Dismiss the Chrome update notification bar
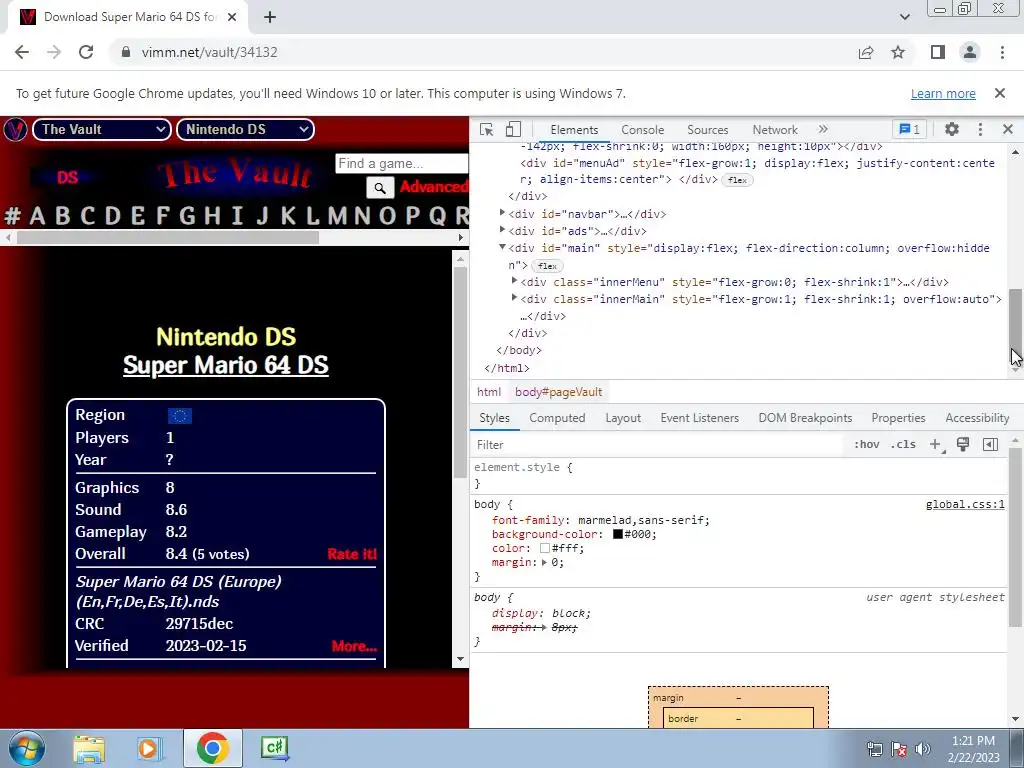1024x768 pixels. [1000, 93]
